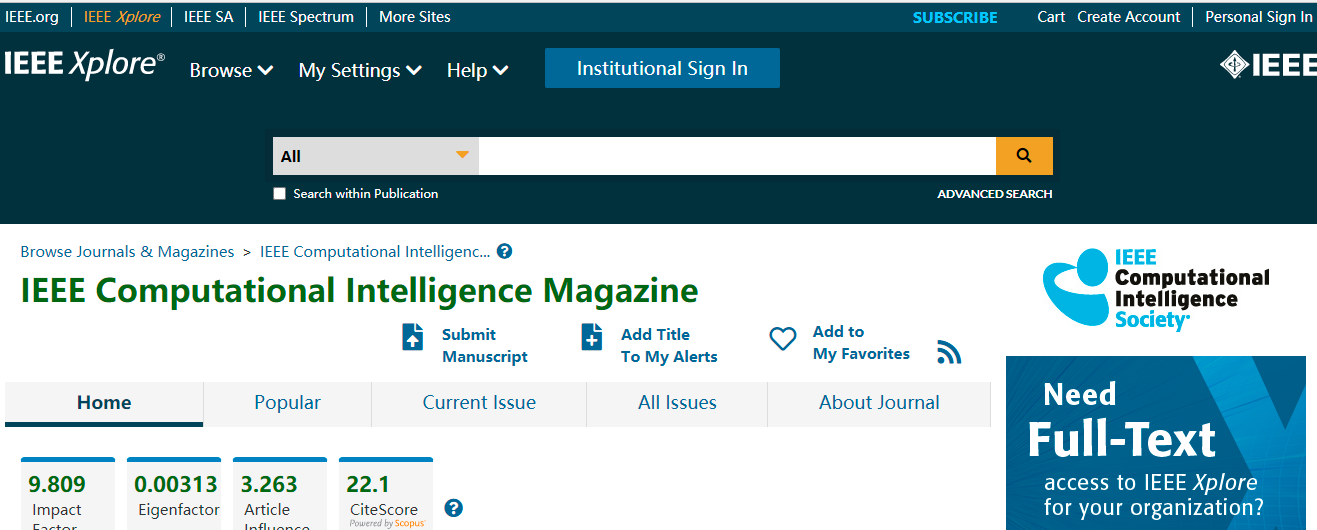The image size is (1317, 530).
Task: Open the Advanced Search link
Action: point(994,194)
